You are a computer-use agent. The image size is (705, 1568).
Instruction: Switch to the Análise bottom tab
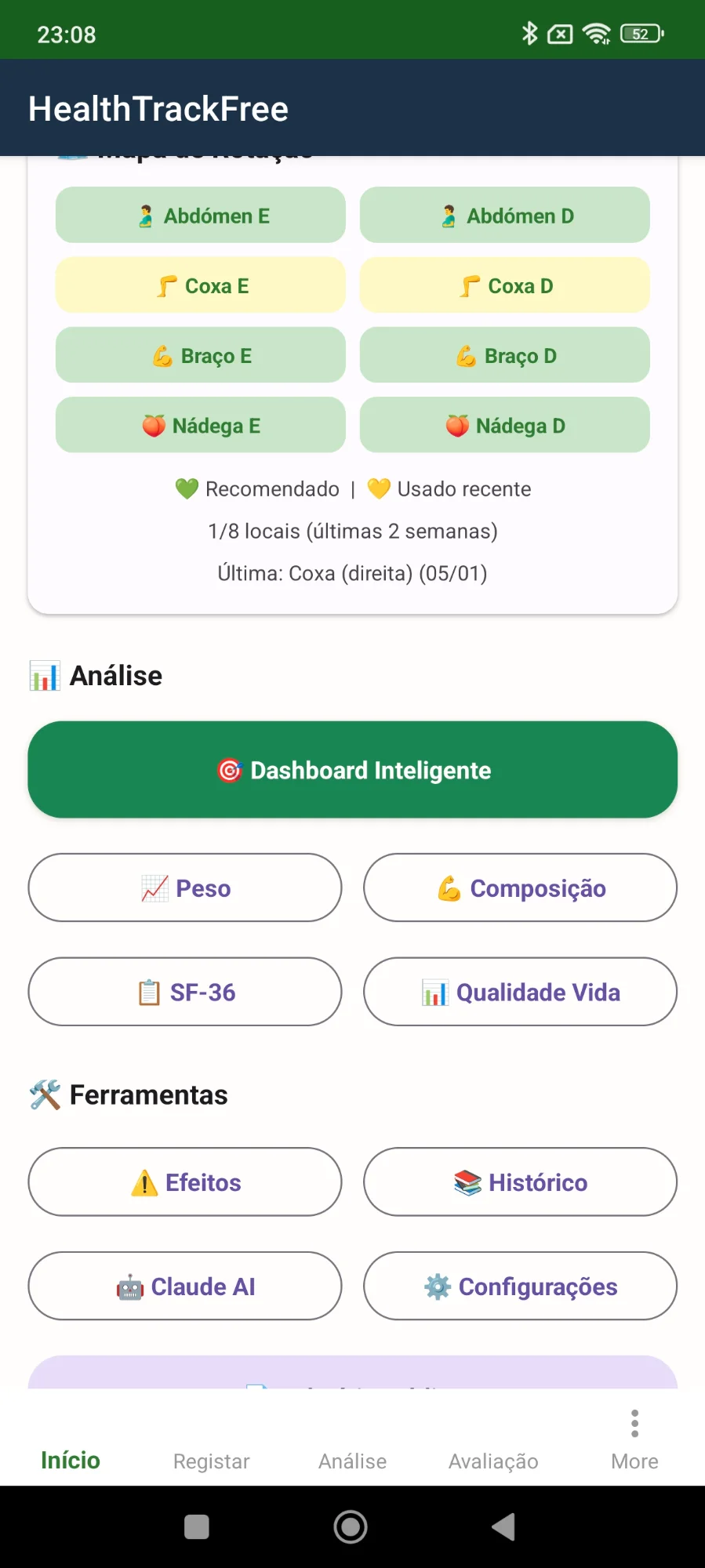[x=352, y=1461]
